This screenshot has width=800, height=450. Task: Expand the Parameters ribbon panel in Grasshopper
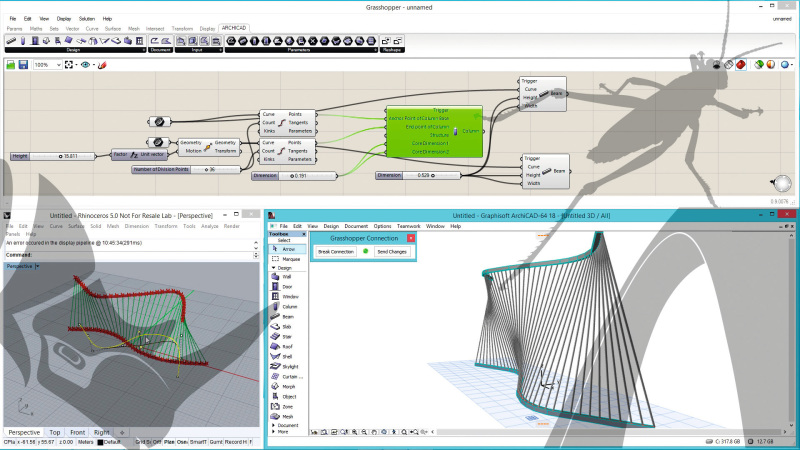click(375, 50)
